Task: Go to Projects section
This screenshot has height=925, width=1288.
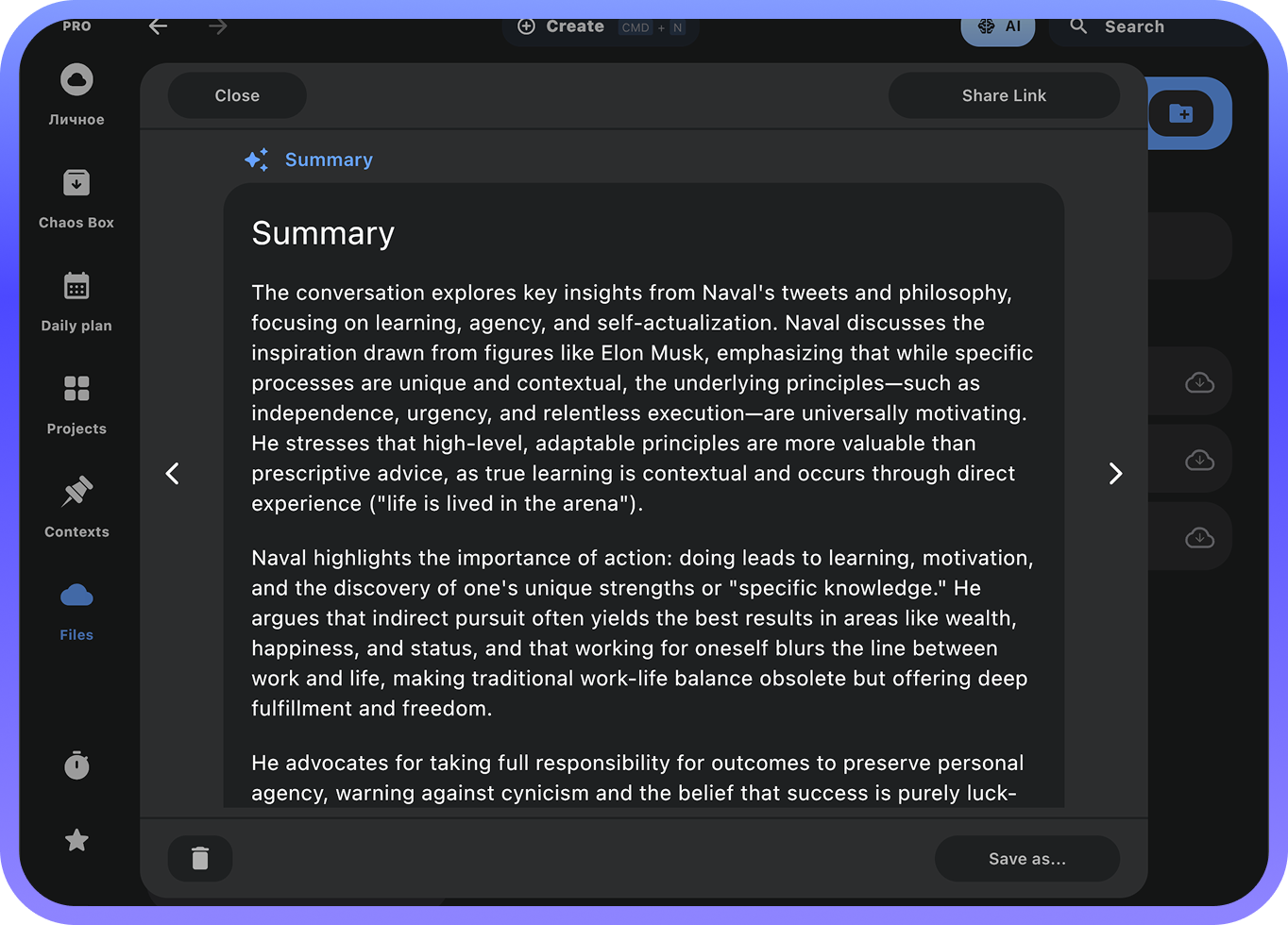Action: point(76,403)
